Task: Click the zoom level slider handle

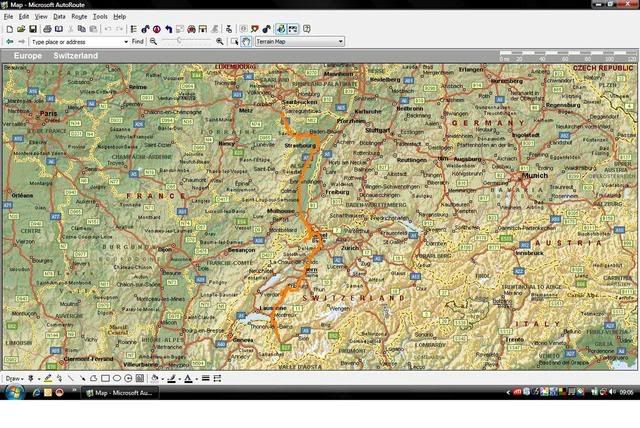Action: pos(179,40)
